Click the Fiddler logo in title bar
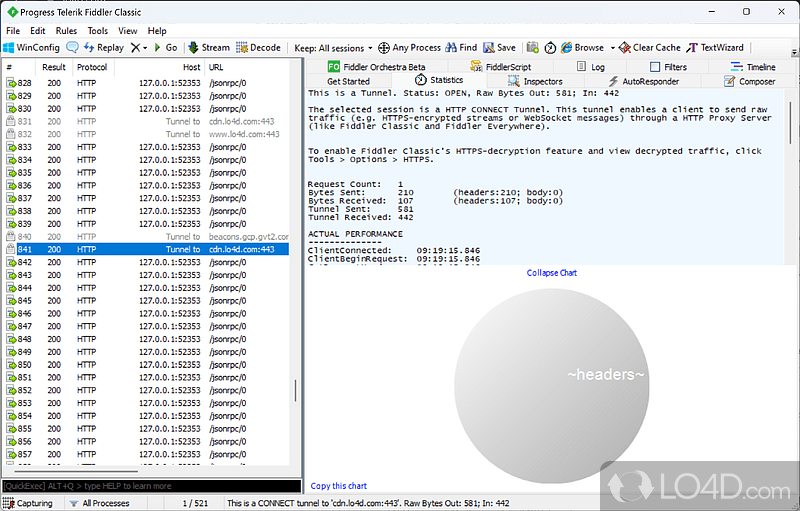Viewport: 800px width, 511px height. 12,12
